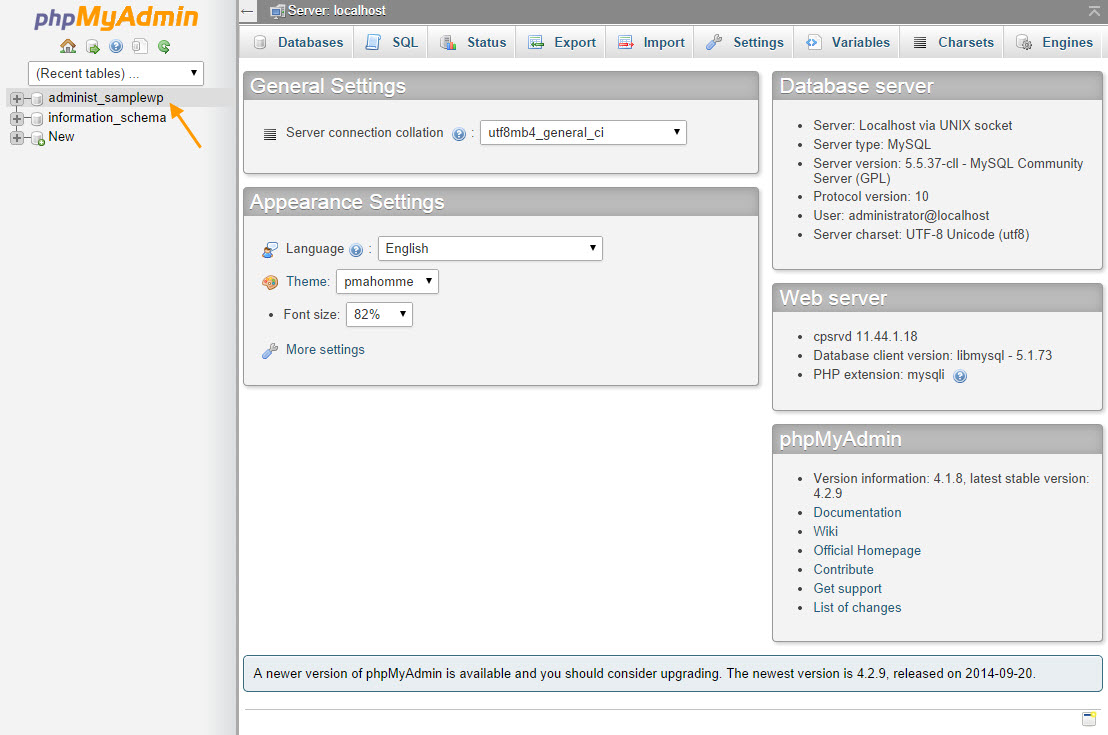This screenshot has width=1108, height=735.
Task: Click the back arrow beside Server: localhost
Action: pos(247,11)
